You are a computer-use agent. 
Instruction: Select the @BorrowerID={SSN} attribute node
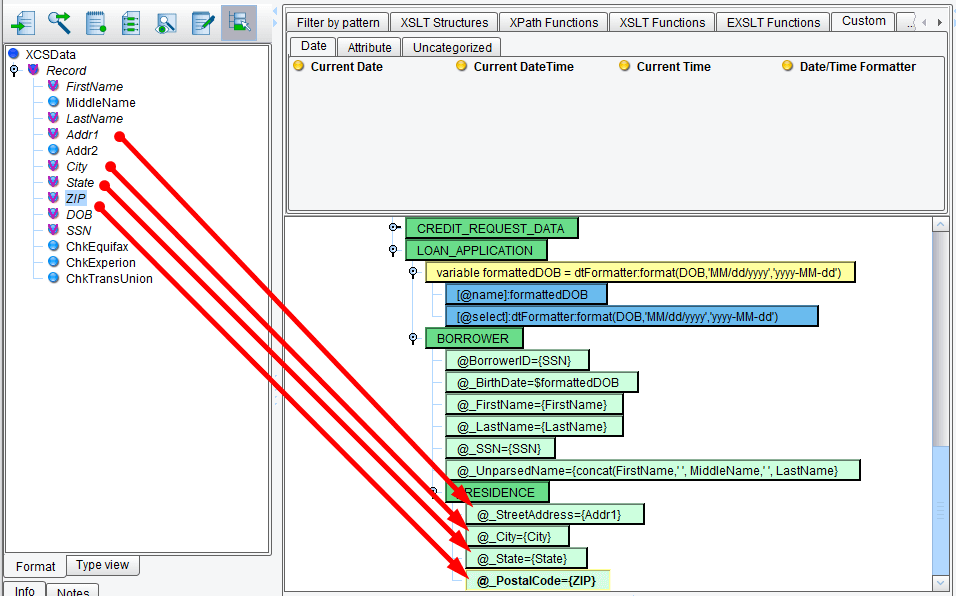point(517,360)
